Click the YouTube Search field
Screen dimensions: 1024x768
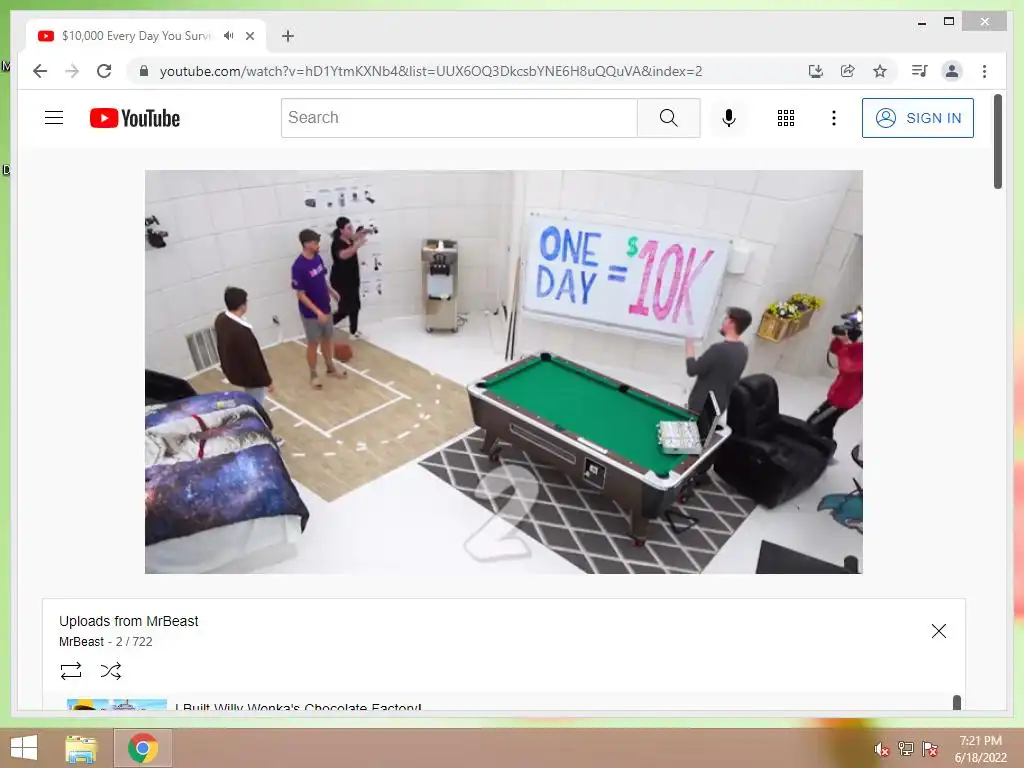tap(459, 118)
